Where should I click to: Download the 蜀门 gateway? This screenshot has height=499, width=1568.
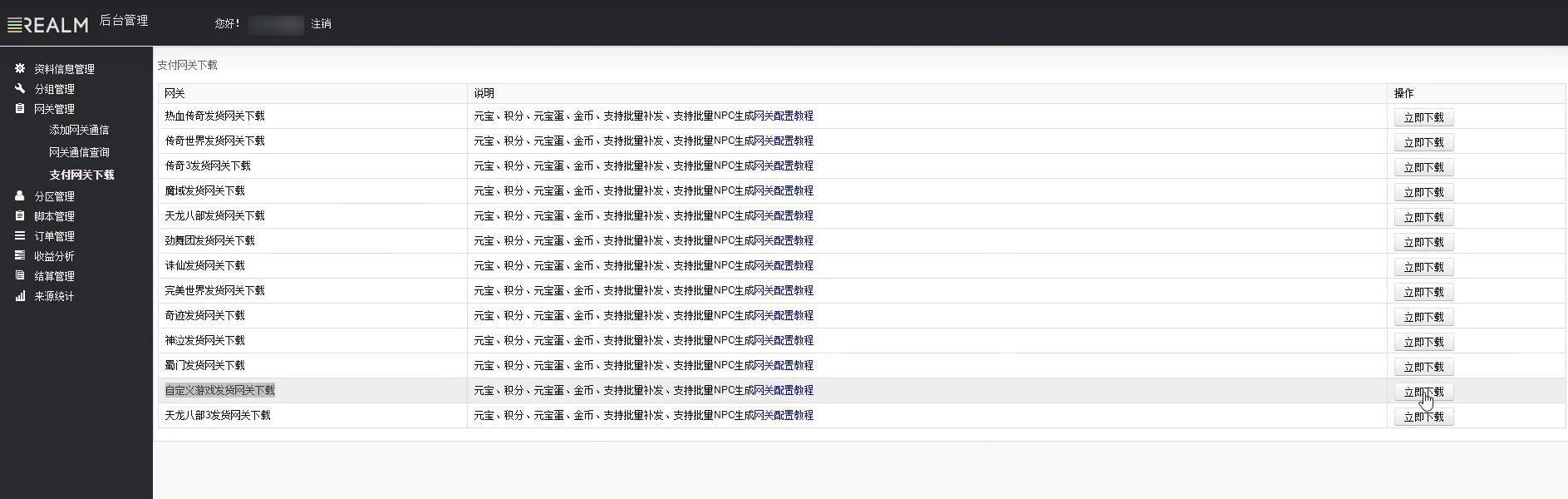click(1423, 367)
